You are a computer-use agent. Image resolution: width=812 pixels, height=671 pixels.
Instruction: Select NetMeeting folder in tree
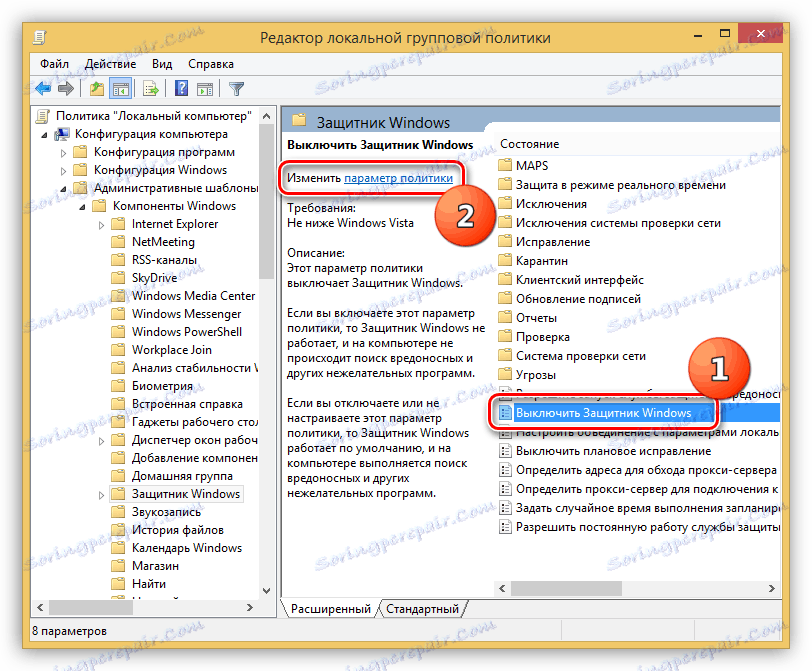[x=163, y=242]
